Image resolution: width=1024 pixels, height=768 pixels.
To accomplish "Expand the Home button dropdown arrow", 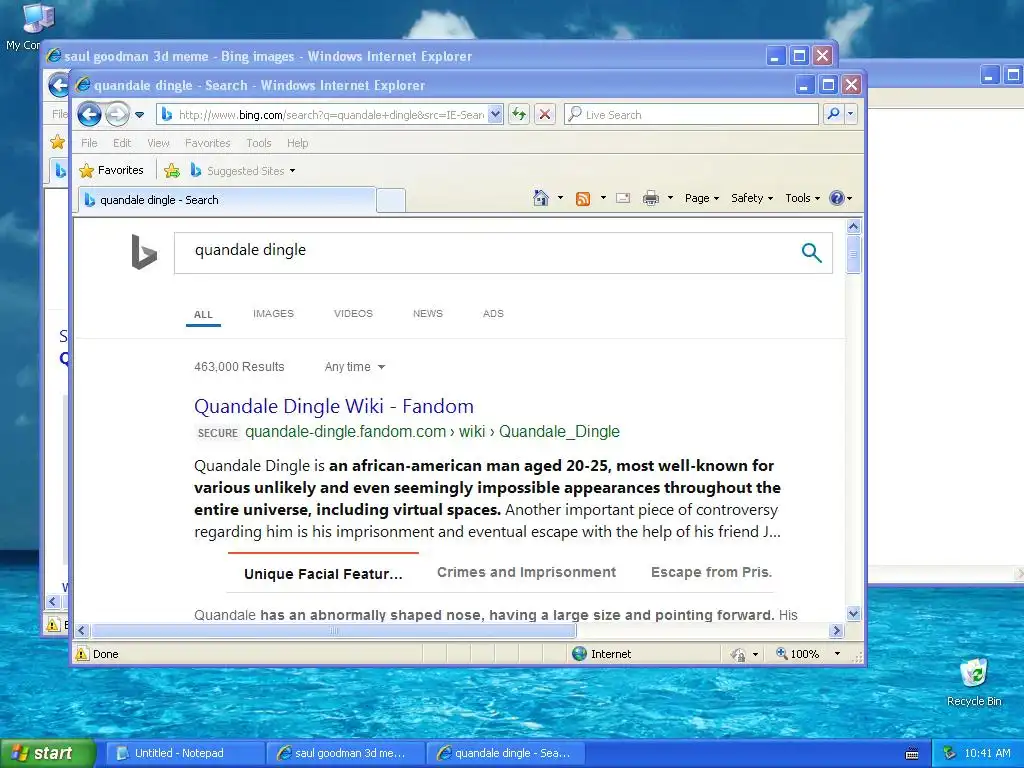I will (x=560, y=198).
